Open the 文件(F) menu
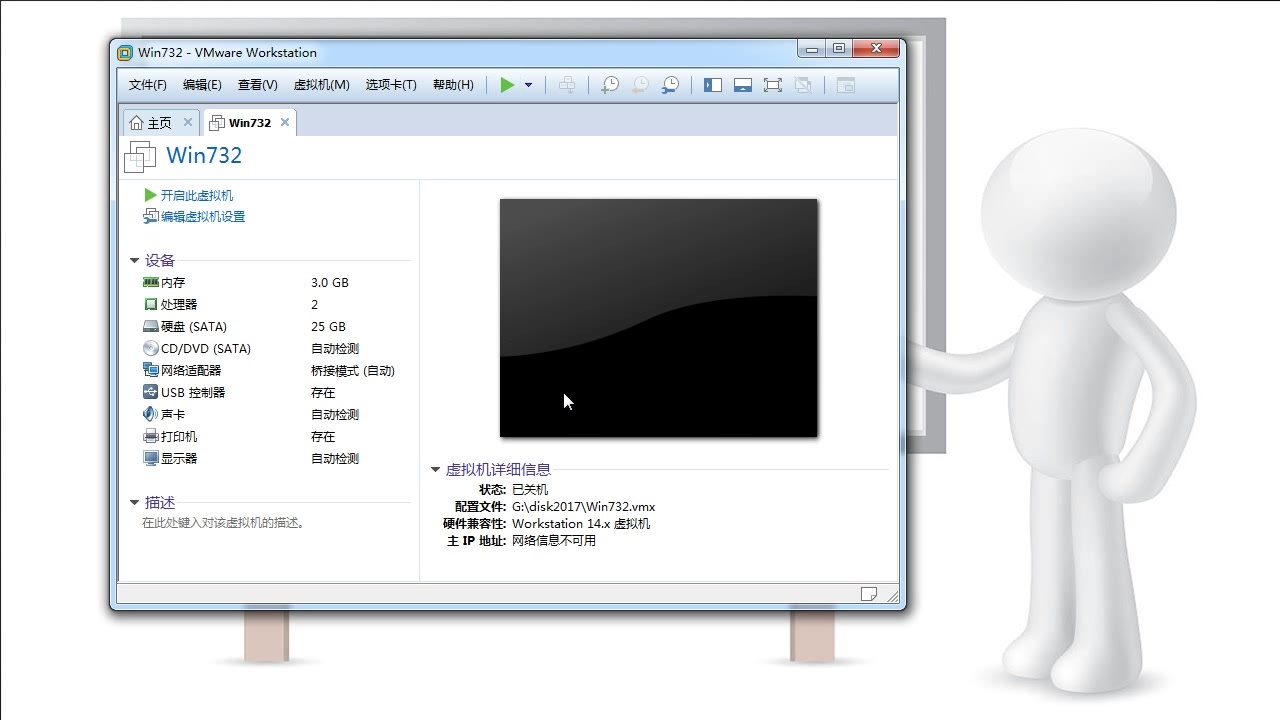The image size is (1280, 720). pos(148,85)
